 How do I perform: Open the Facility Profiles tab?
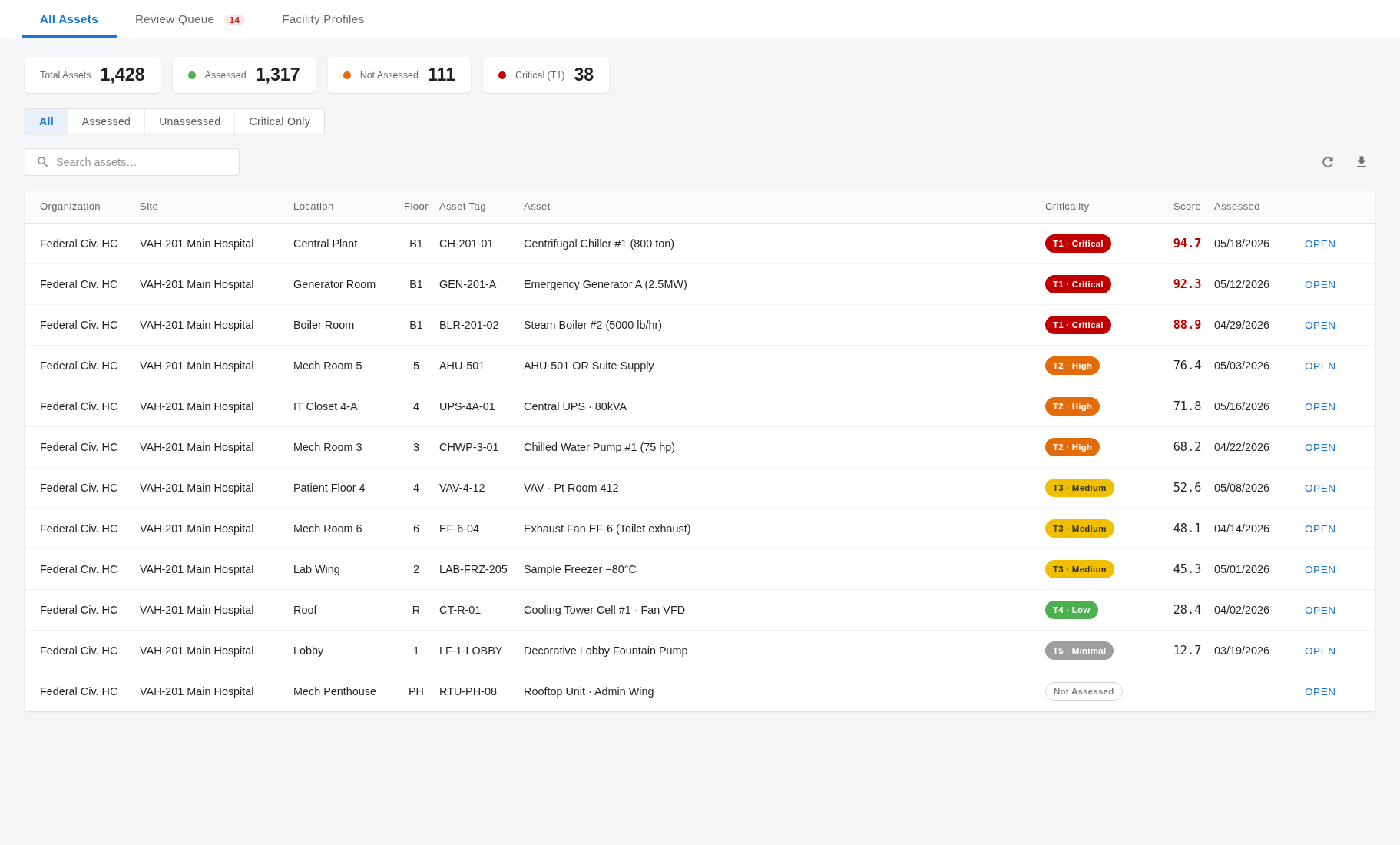tap(323, 19)
